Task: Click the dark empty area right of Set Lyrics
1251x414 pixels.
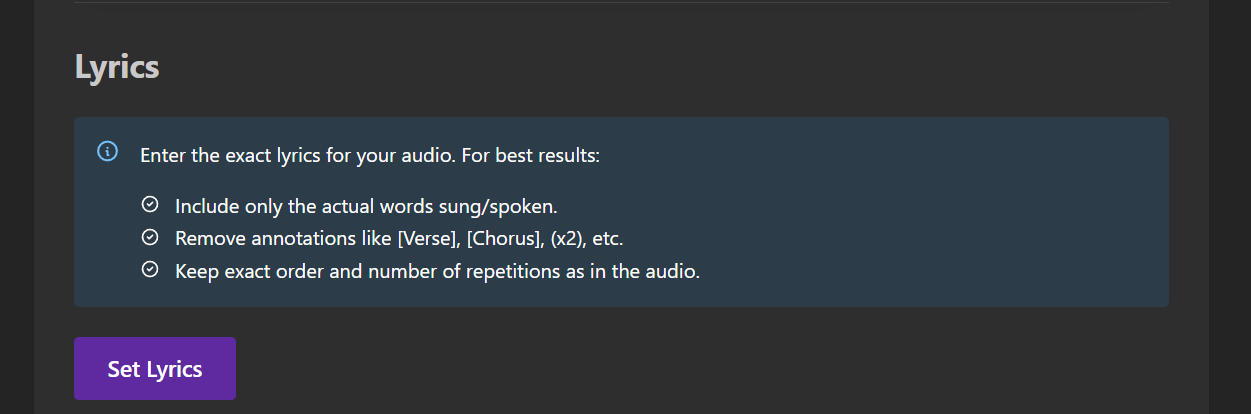Action: (700, 369)
